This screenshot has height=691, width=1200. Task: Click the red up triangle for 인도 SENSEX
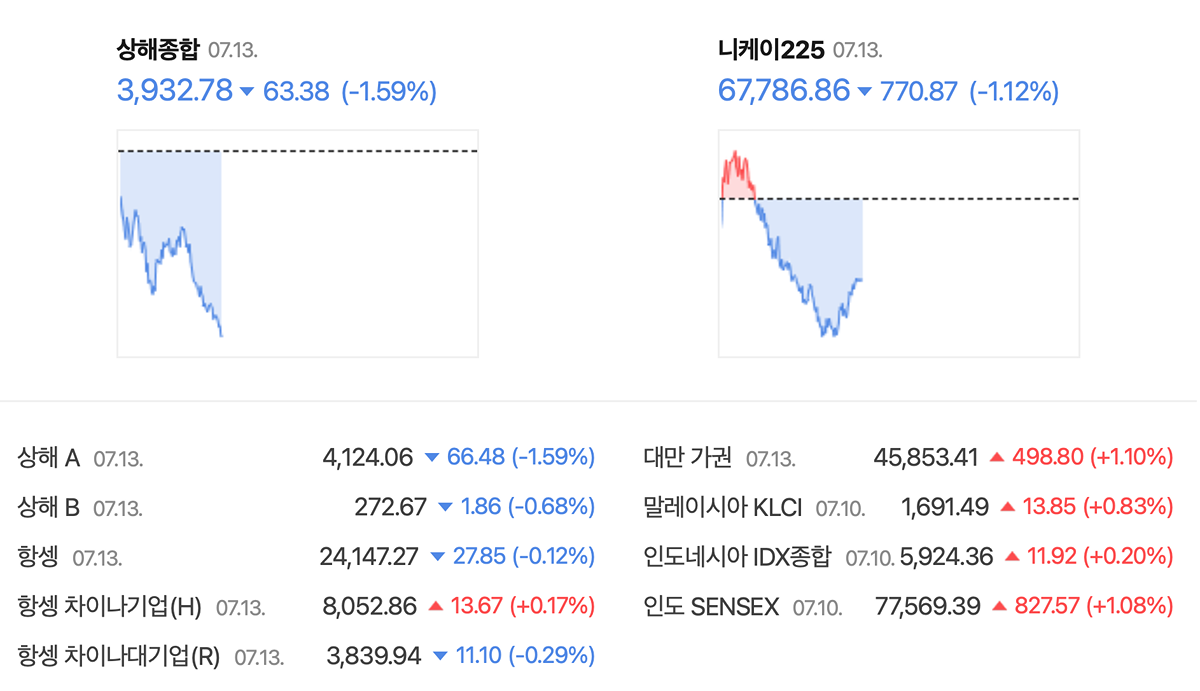(999, 605)
